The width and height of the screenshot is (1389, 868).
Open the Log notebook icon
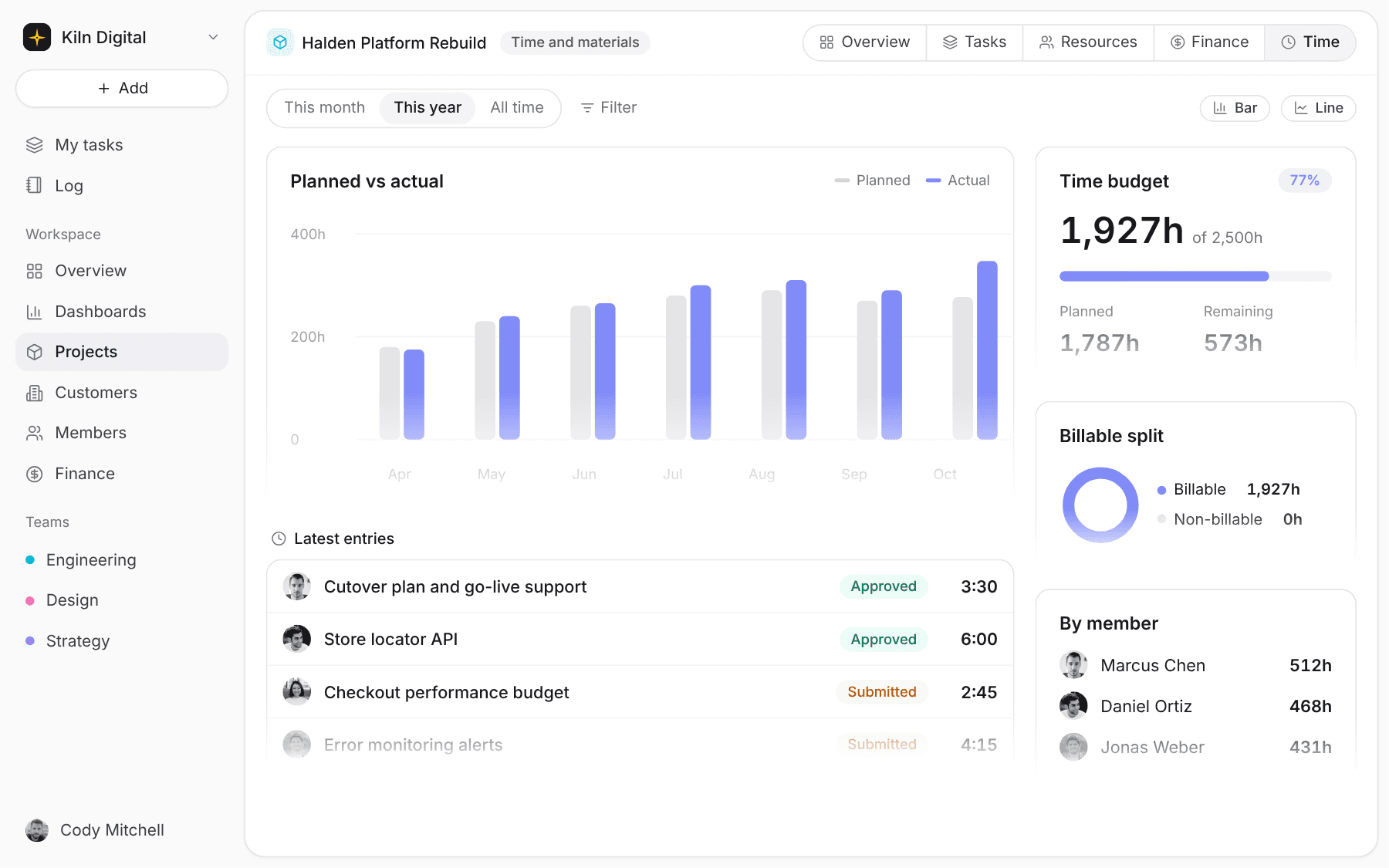[x=34, y=185]
